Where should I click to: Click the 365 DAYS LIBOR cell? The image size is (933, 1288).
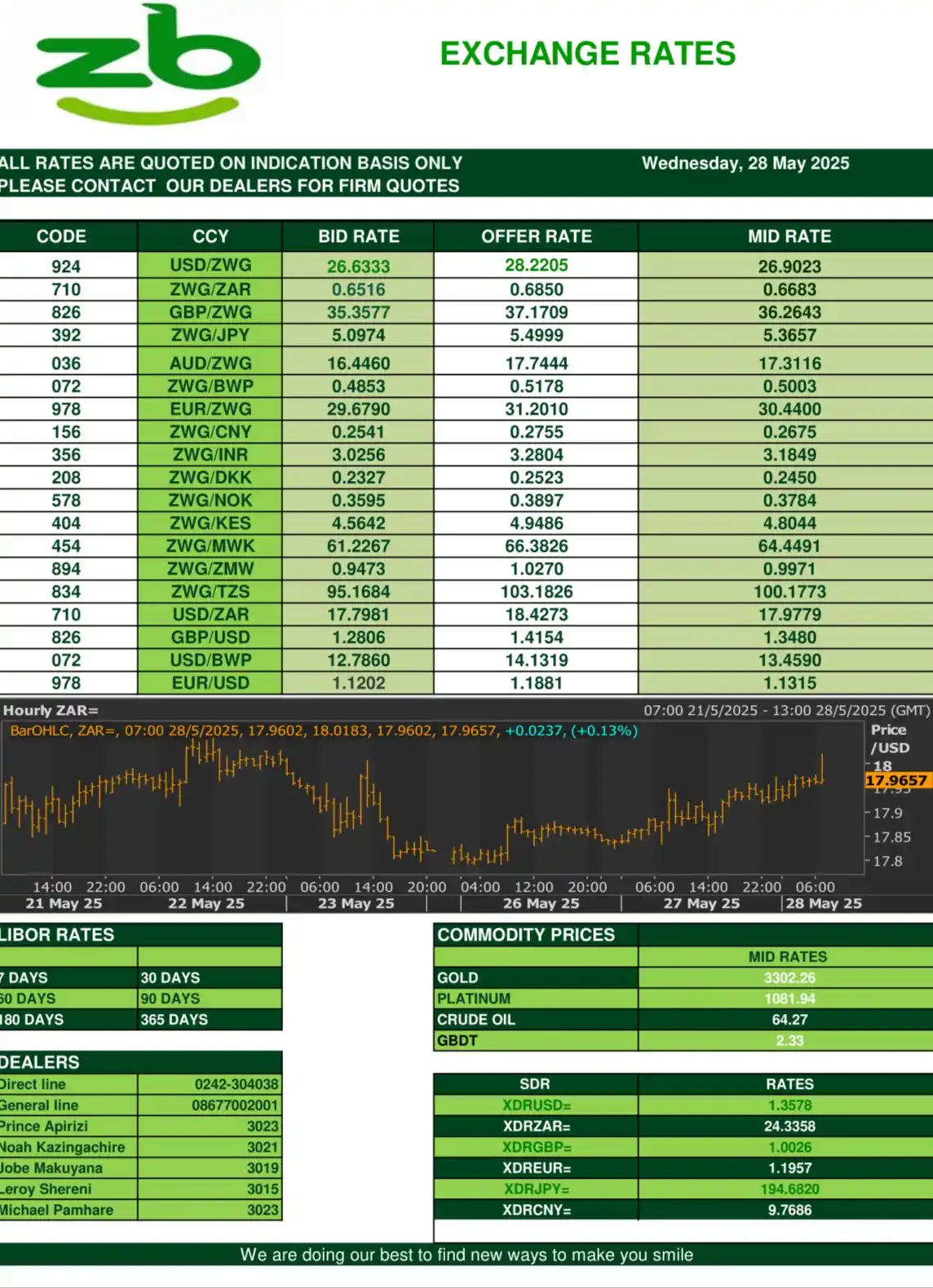pyautogui.click(x=210, y=1019)
